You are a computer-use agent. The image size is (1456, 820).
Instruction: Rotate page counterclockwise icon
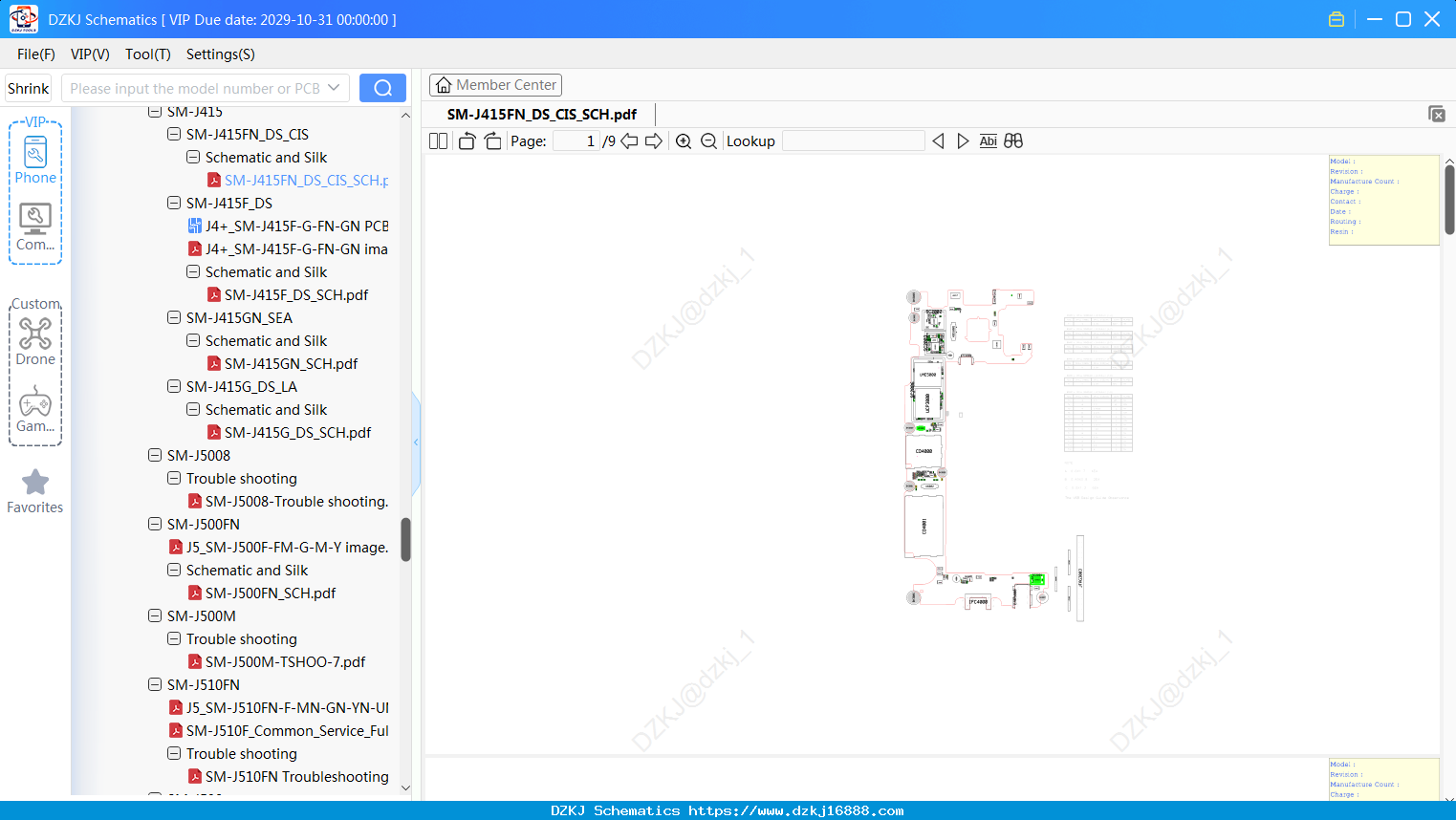[467, 141]
